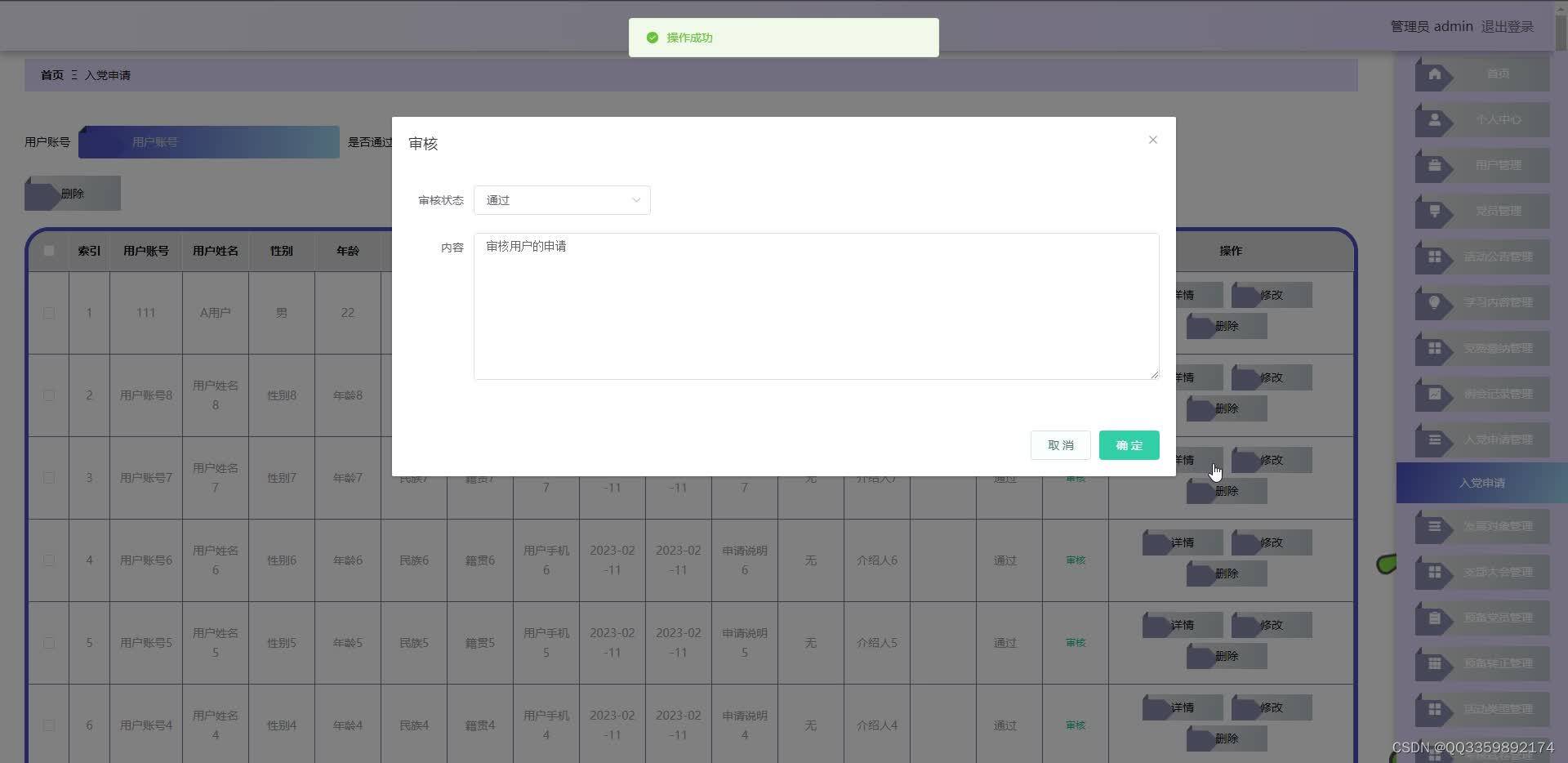The width and height of the screenshot is (1568, 763).
Task: Open 个人中心 via its person icon
Action: 1434,120
